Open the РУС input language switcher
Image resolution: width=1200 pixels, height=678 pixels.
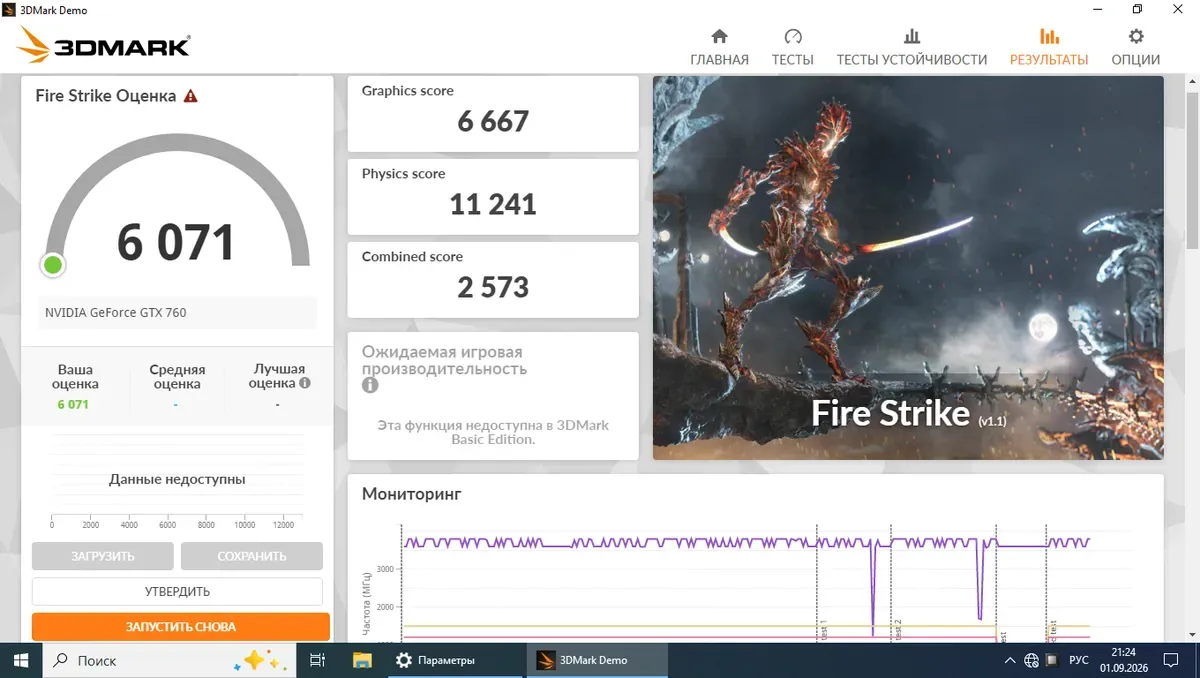[x=1079, y=661]
